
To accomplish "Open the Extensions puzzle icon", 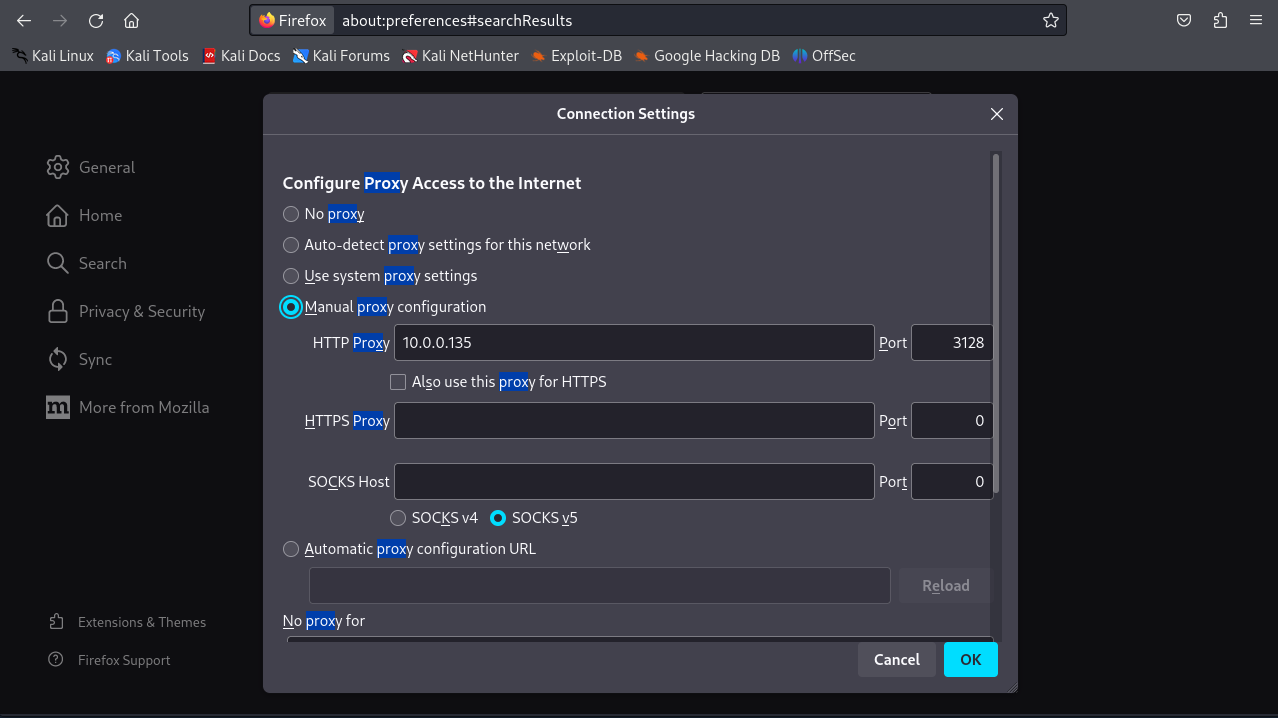I will [1220, 20].
